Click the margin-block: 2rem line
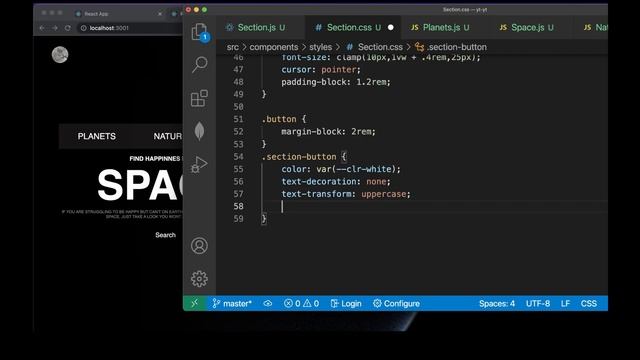Image resolution: width=640 pixels, height=360 pixels. tap(328, 131)
